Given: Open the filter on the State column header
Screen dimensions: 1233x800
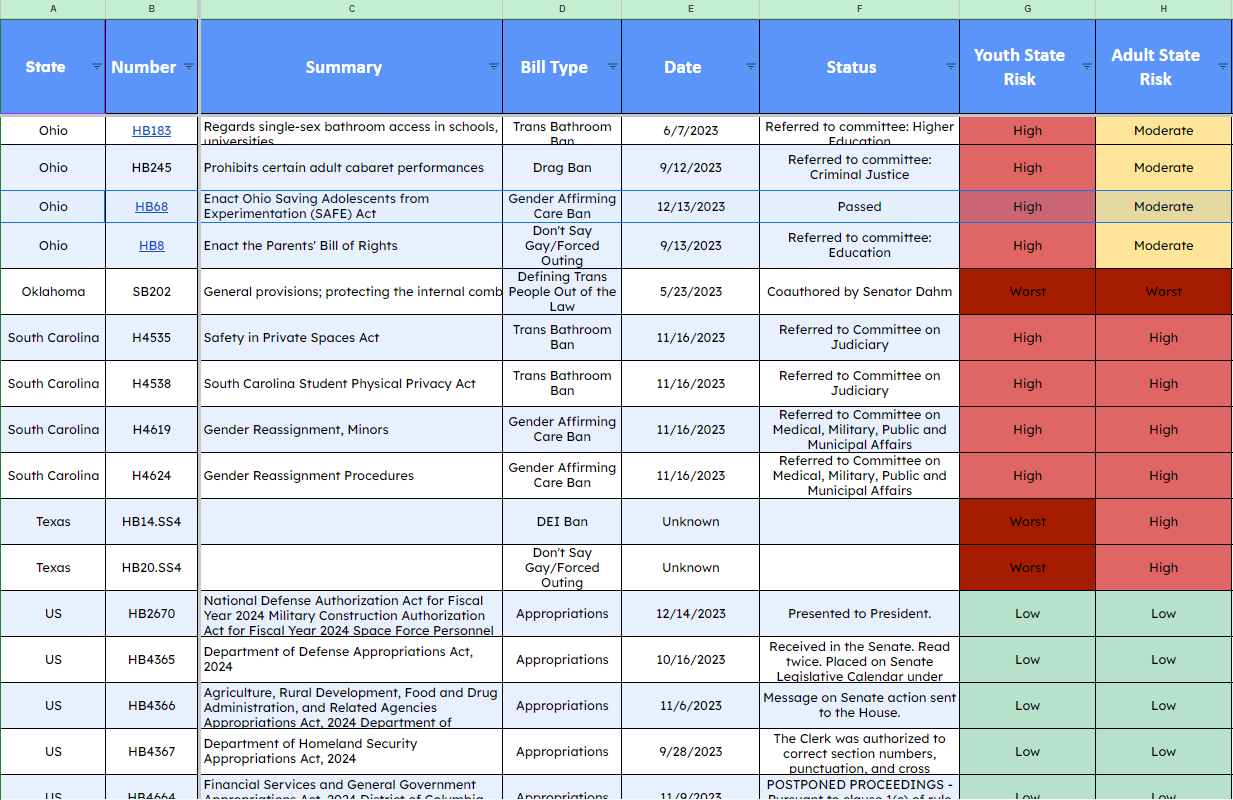Looking at the screenshot, I should point(97,67).
